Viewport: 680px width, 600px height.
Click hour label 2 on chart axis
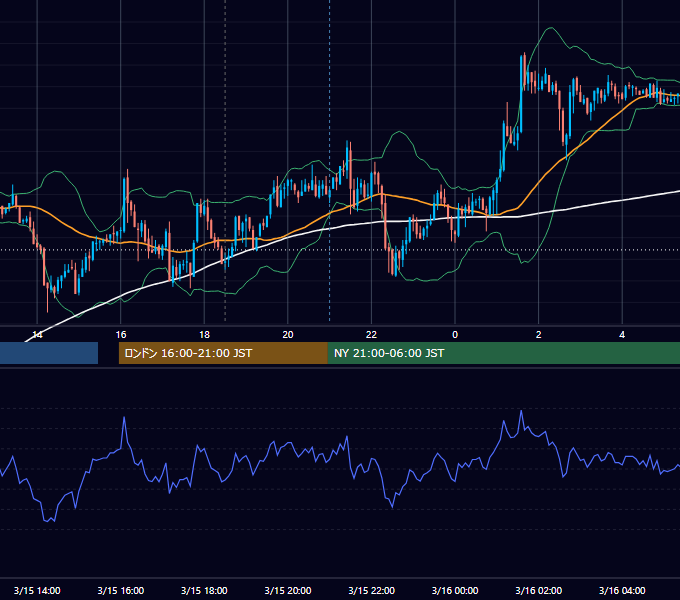(538, 335)
